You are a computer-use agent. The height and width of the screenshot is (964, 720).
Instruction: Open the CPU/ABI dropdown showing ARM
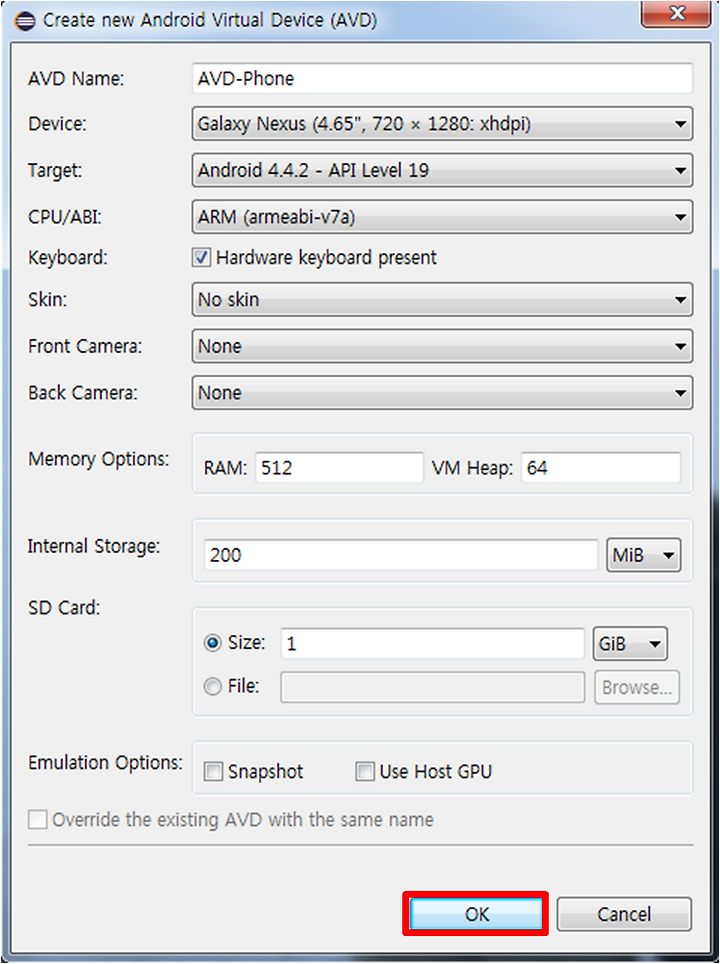click(x=442, y=217)
